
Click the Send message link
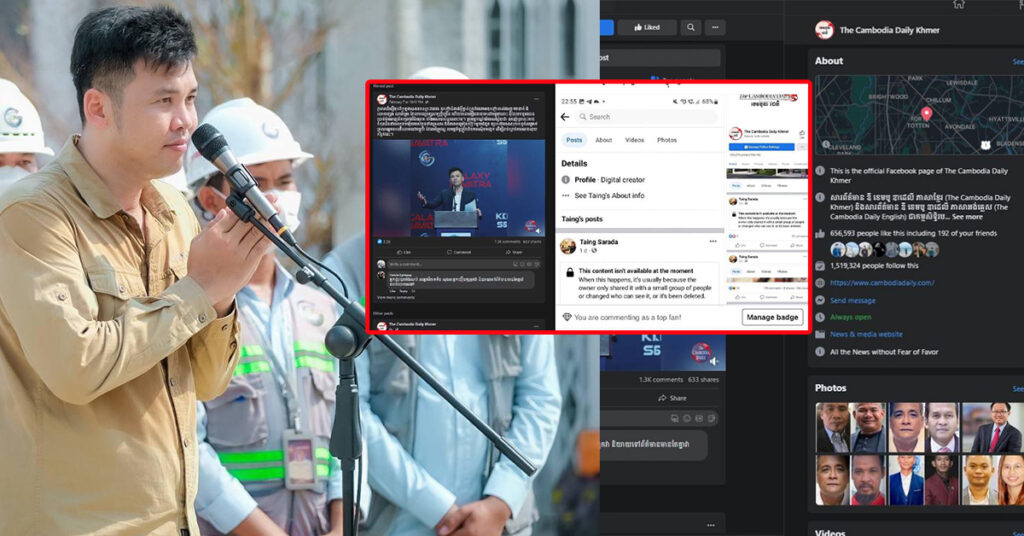(852, 300)
